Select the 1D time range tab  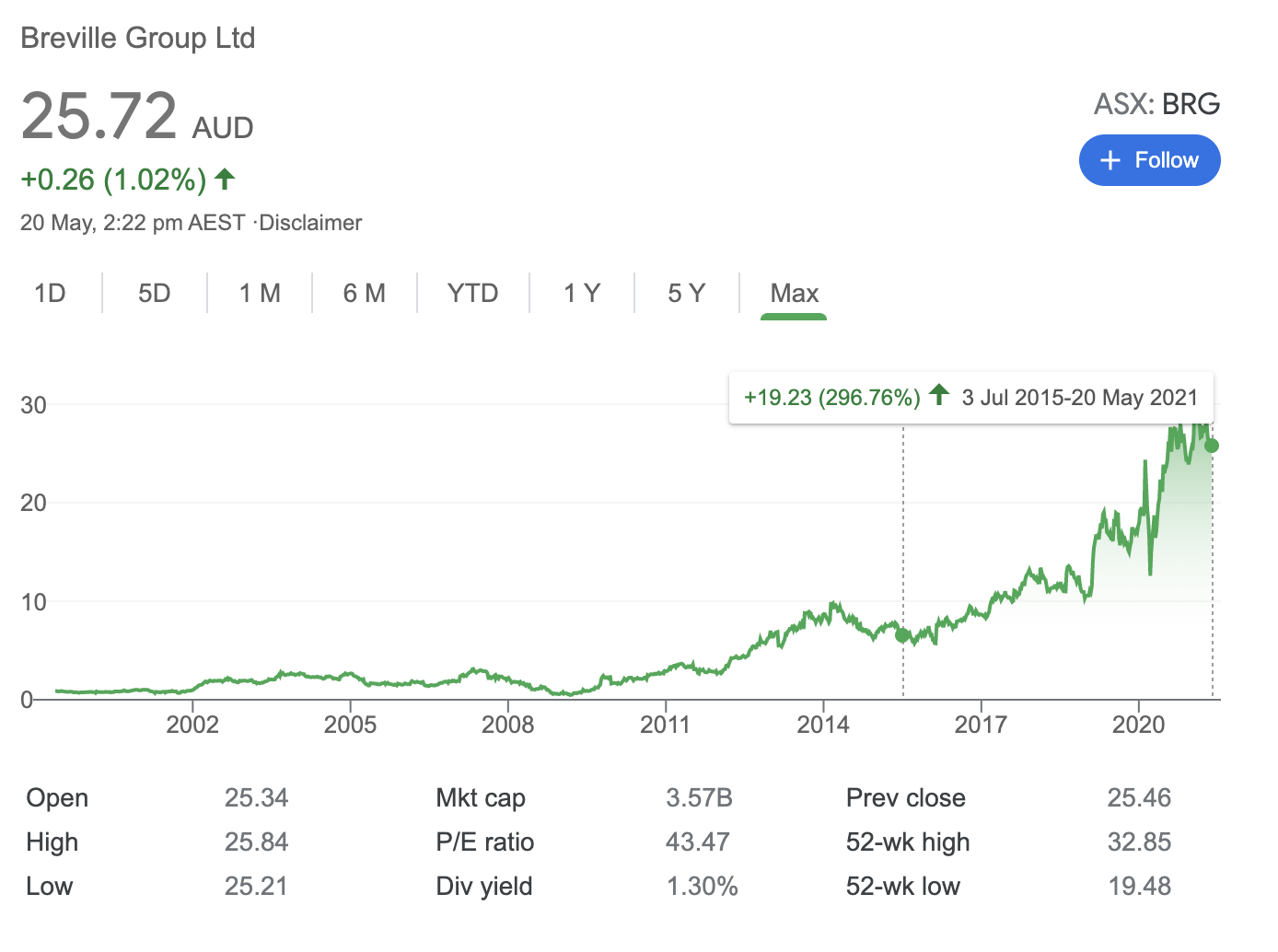coord(50,294)
